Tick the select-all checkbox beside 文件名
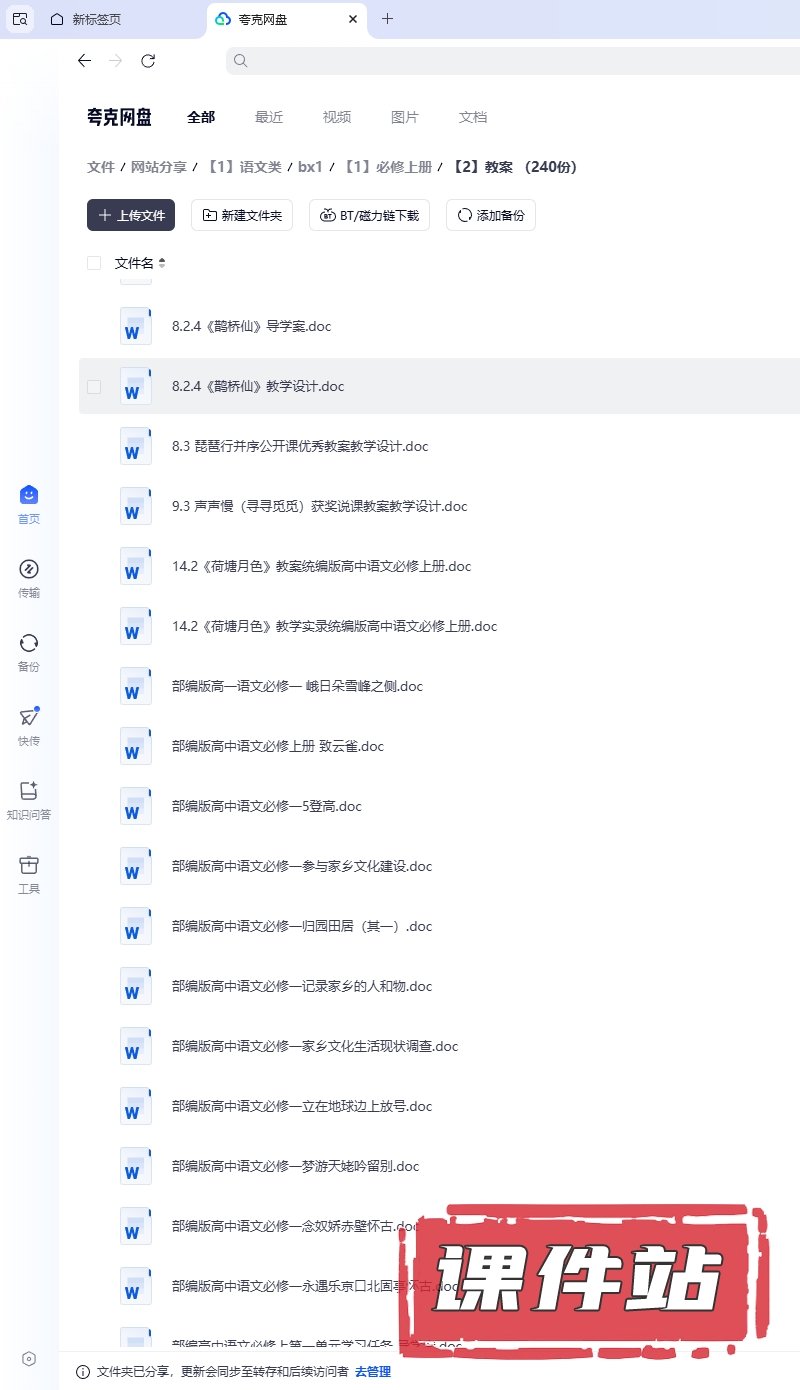This screenshot has width=800, height=1390. [94, 263]
